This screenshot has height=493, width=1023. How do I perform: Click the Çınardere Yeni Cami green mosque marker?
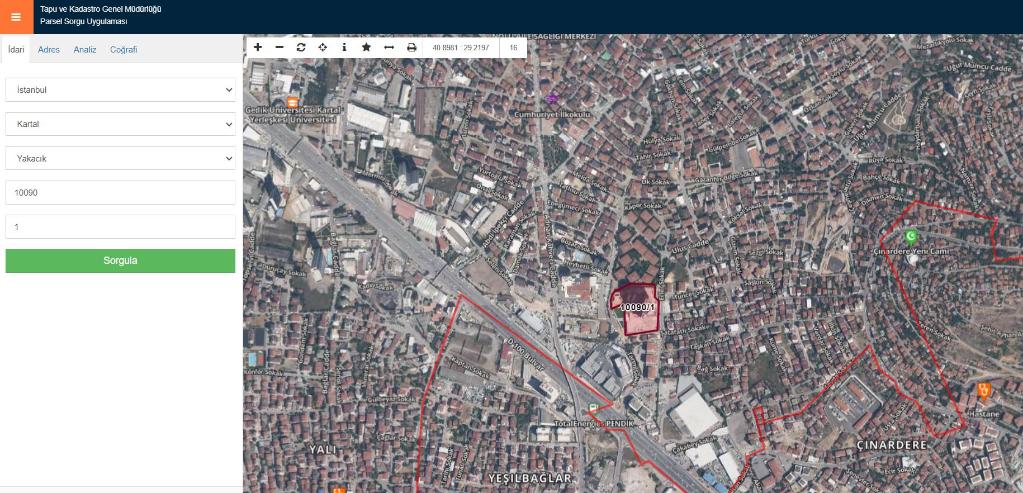911,236
